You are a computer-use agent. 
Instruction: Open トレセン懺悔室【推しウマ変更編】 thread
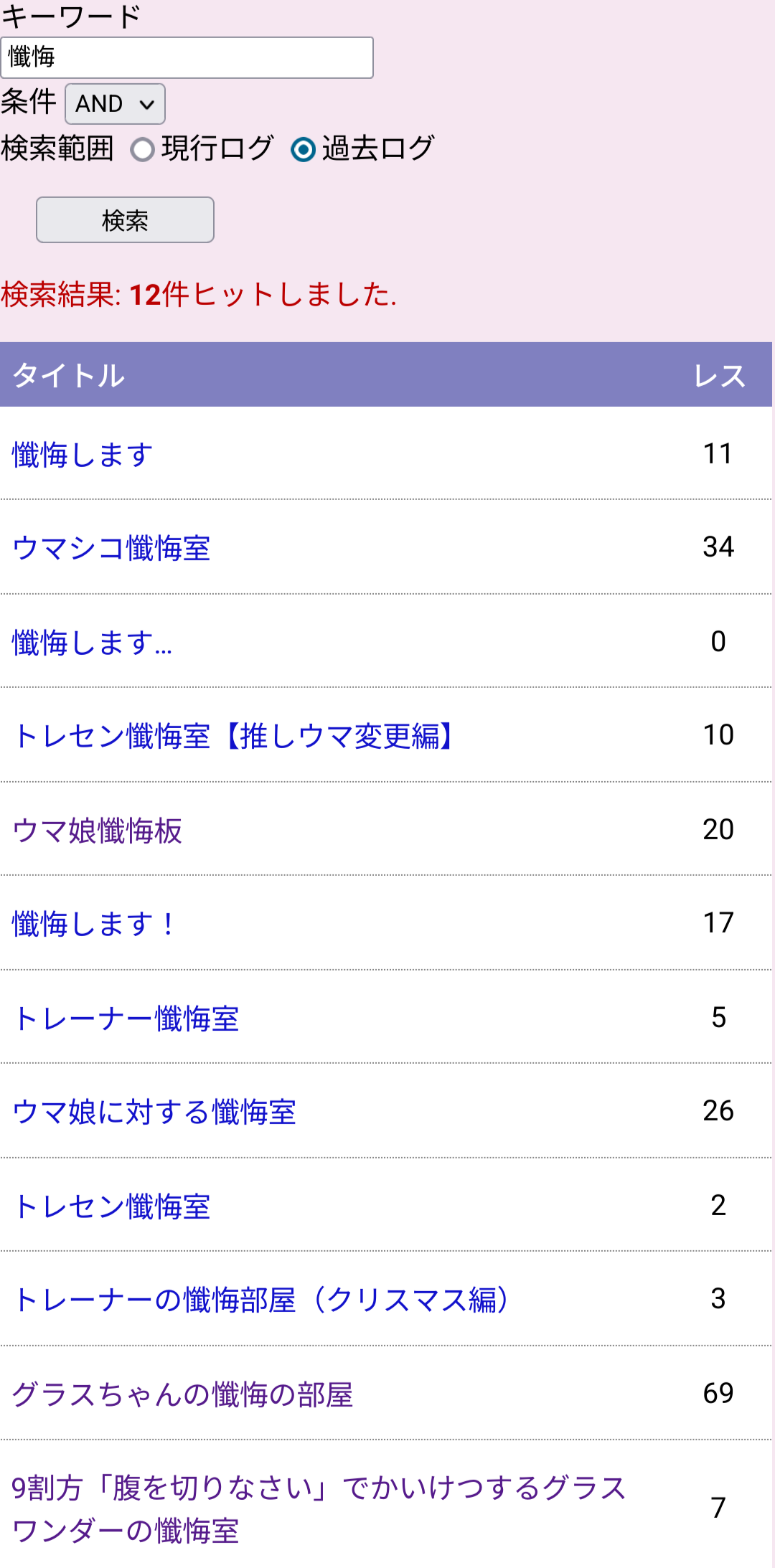235,736
